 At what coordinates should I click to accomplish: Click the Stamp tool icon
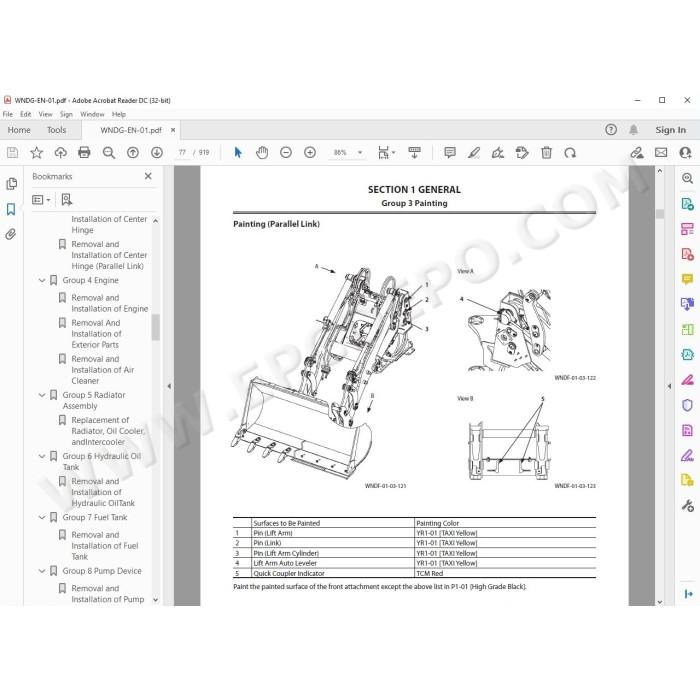coord(522,153)
